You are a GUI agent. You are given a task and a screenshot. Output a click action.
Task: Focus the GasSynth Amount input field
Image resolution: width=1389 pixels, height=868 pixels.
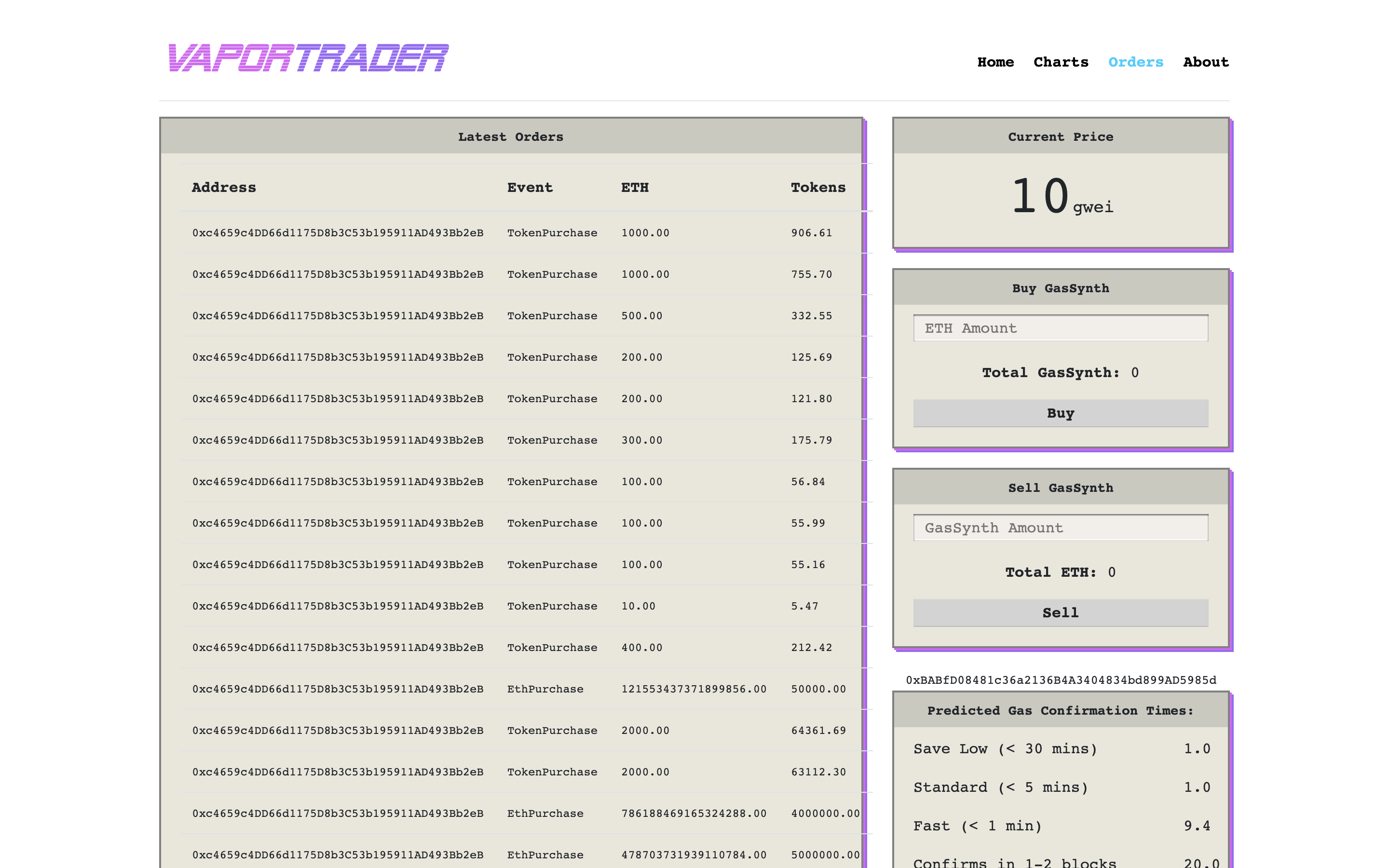tap(1060, 528)
